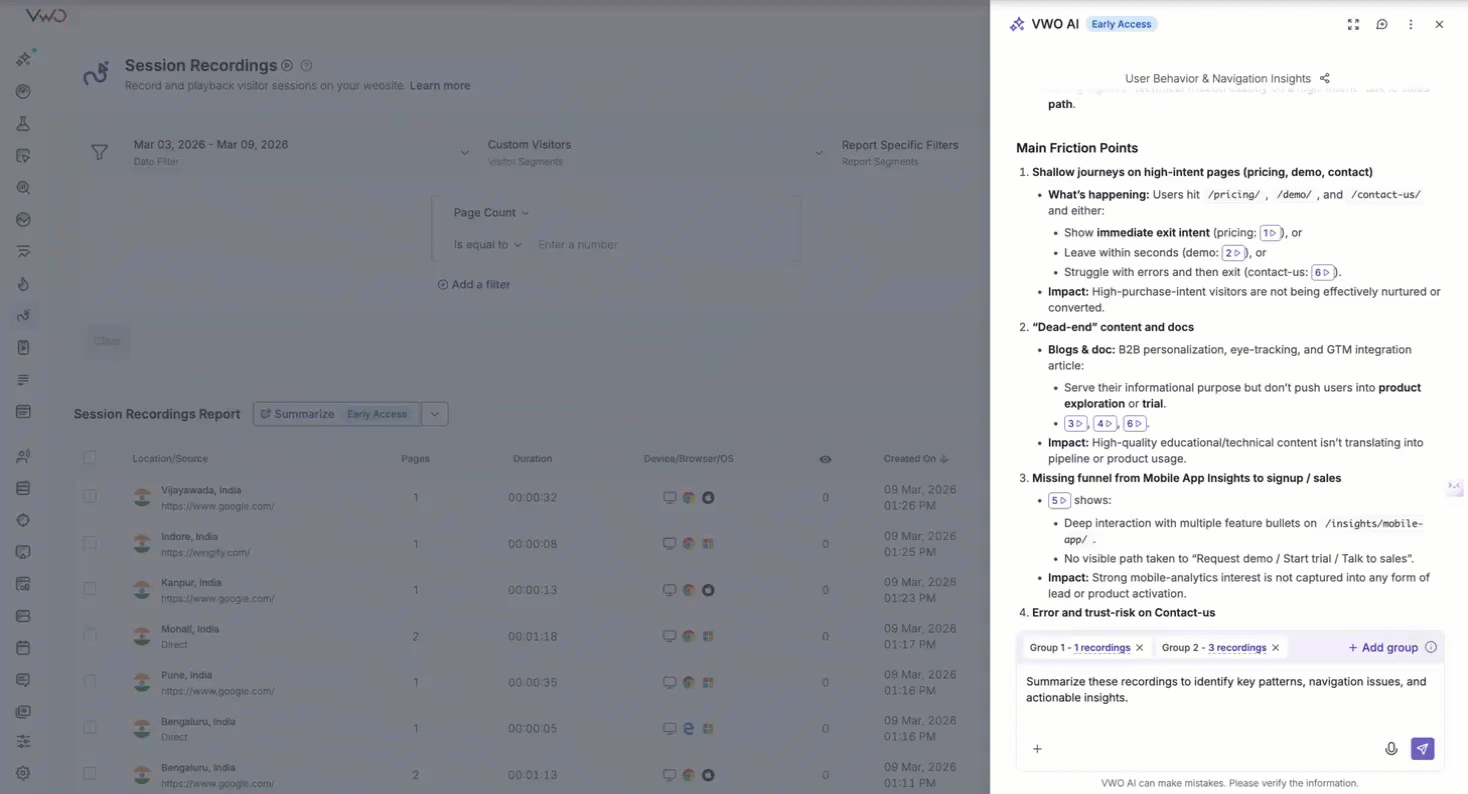This screenshot has height=794, width=1468.
Task: Click the Add group button
Action: point(1383,648)
